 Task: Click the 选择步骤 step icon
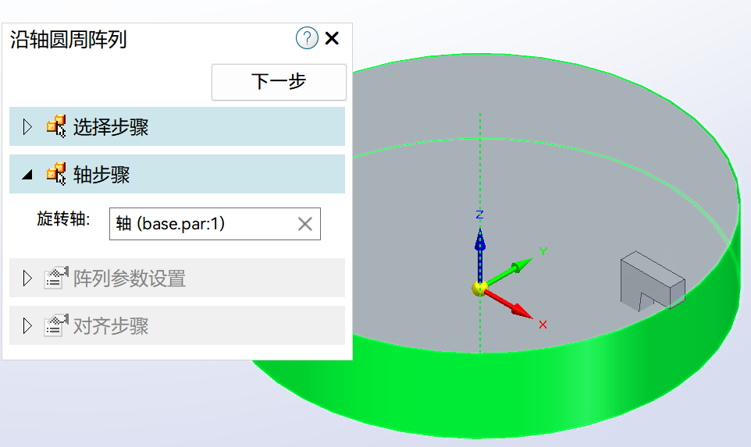56,127
